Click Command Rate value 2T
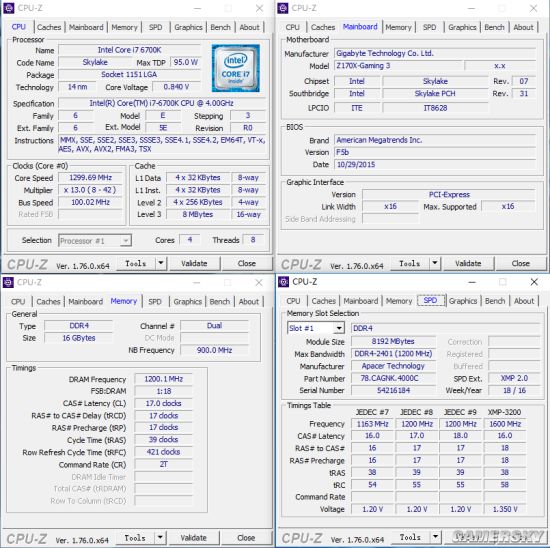The width and height of the screenshot is (550, 548). tap(163, 464)
